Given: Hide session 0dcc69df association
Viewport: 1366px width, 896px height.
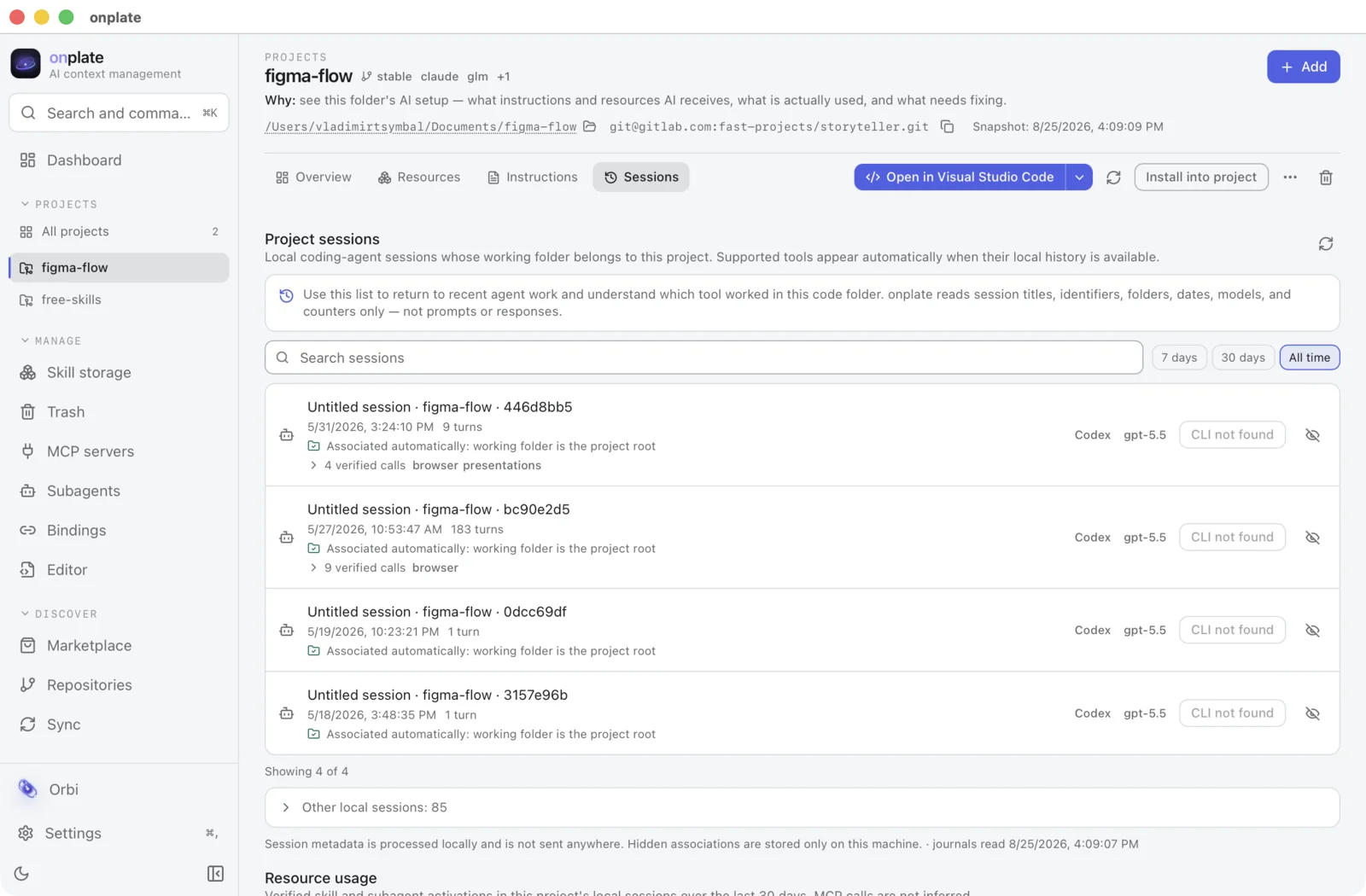Looking at the screenshot, I should [1313, 631].
